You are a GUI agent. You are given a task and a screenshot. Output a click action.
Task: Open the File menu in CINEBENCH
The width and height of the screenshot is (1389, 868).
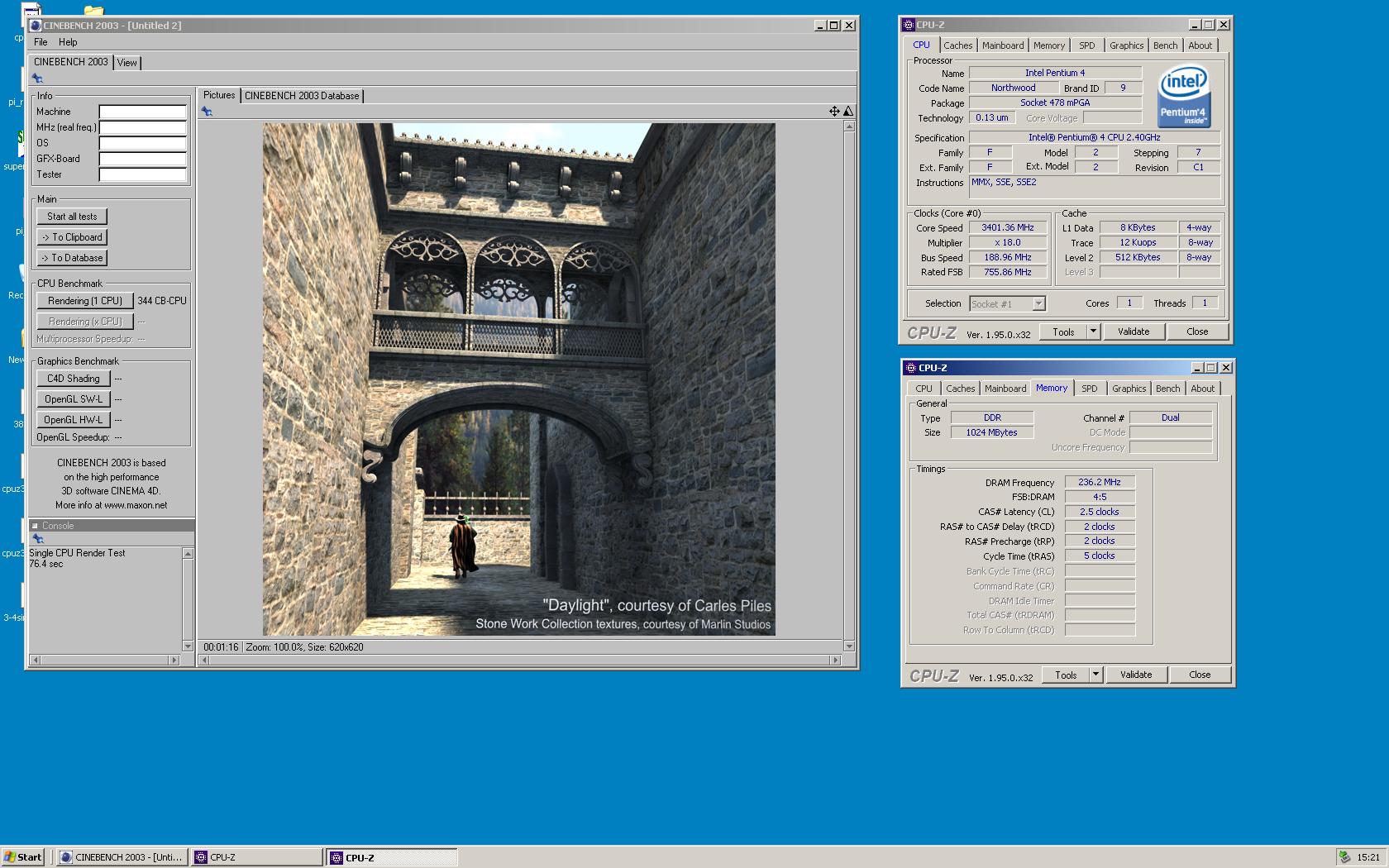[x=41, y=42]
